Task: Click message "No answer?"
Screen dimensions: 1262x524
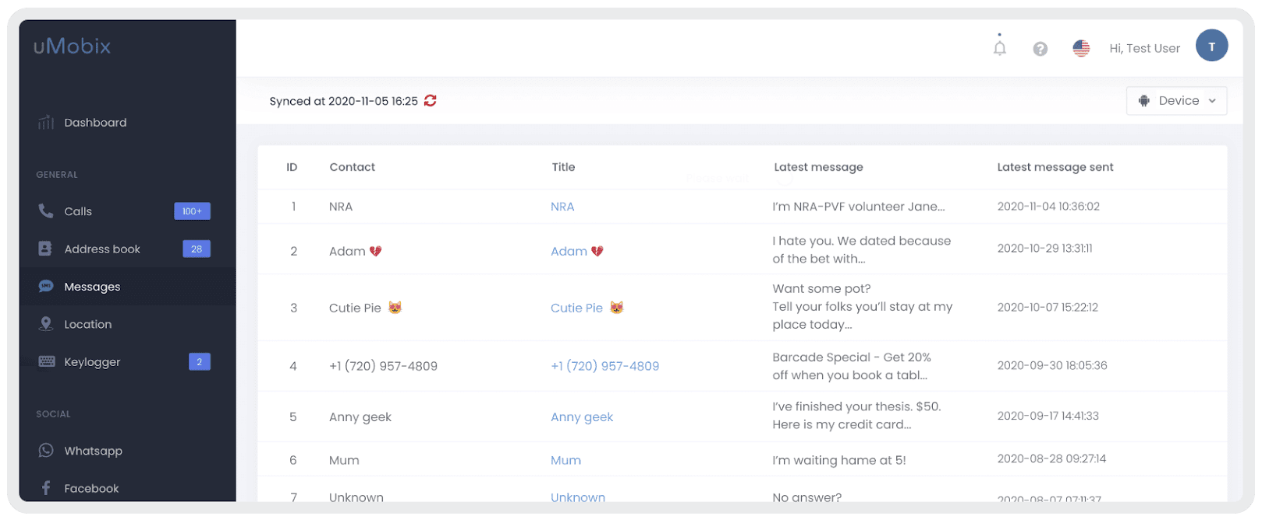Action: (807, 497)
